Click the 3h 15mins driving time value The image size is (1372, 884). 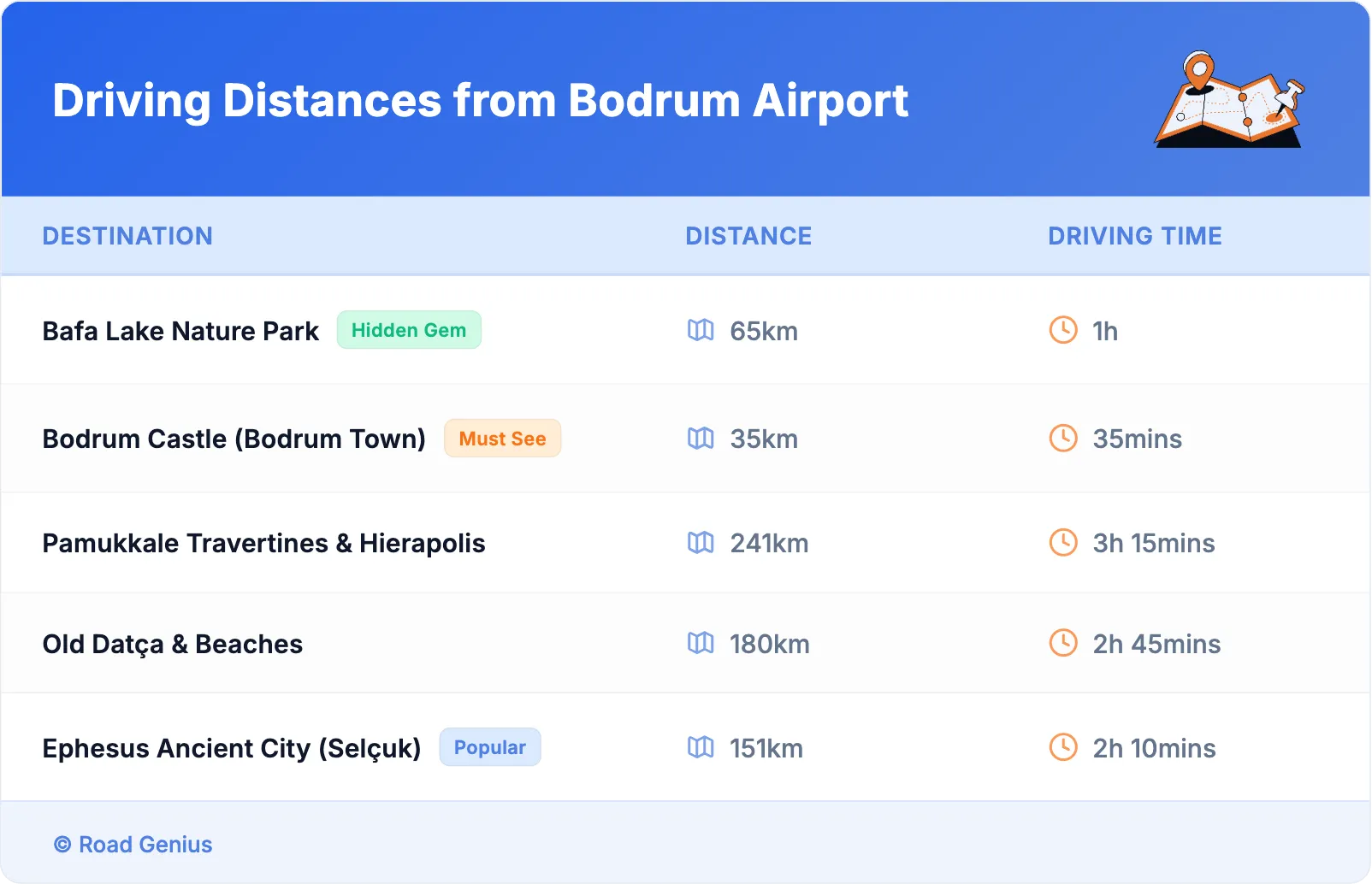[x=1154, y=543]
